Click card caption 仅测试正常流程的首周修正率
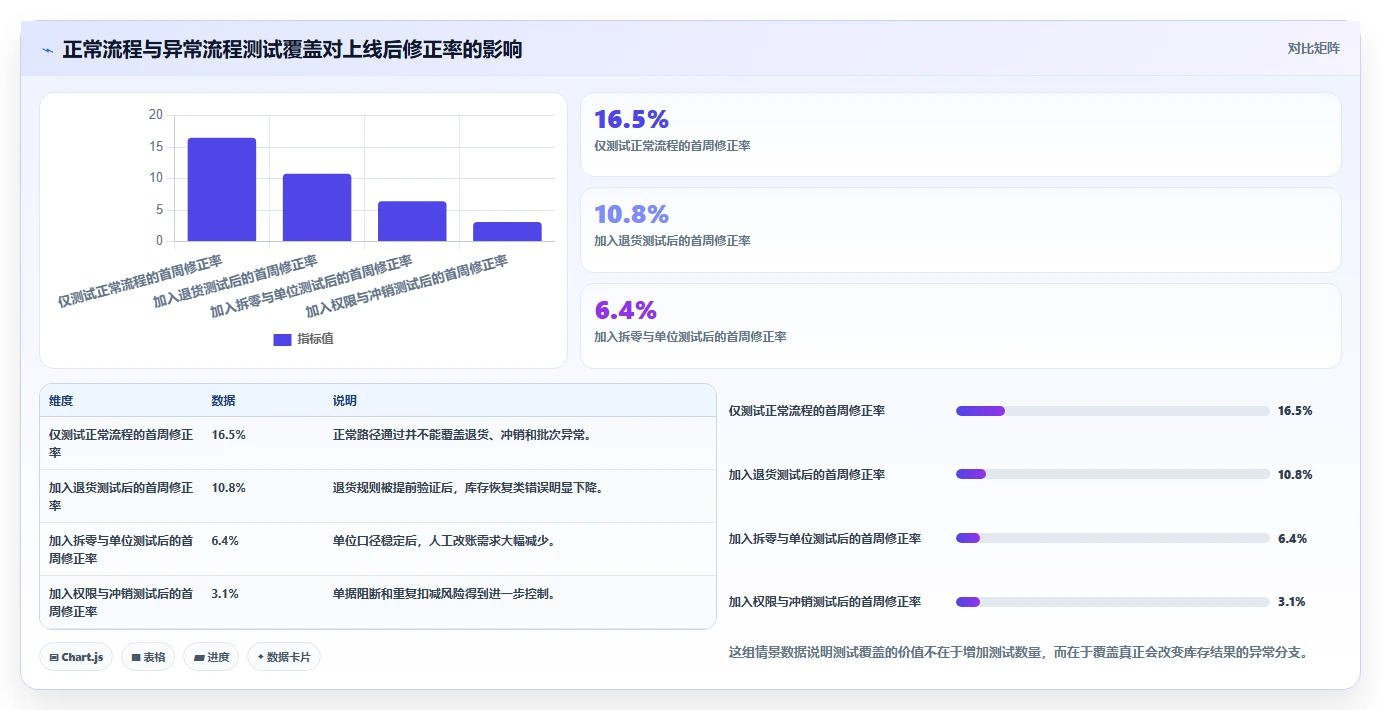This screenshot has height=710, width=1381. point(672,146)
